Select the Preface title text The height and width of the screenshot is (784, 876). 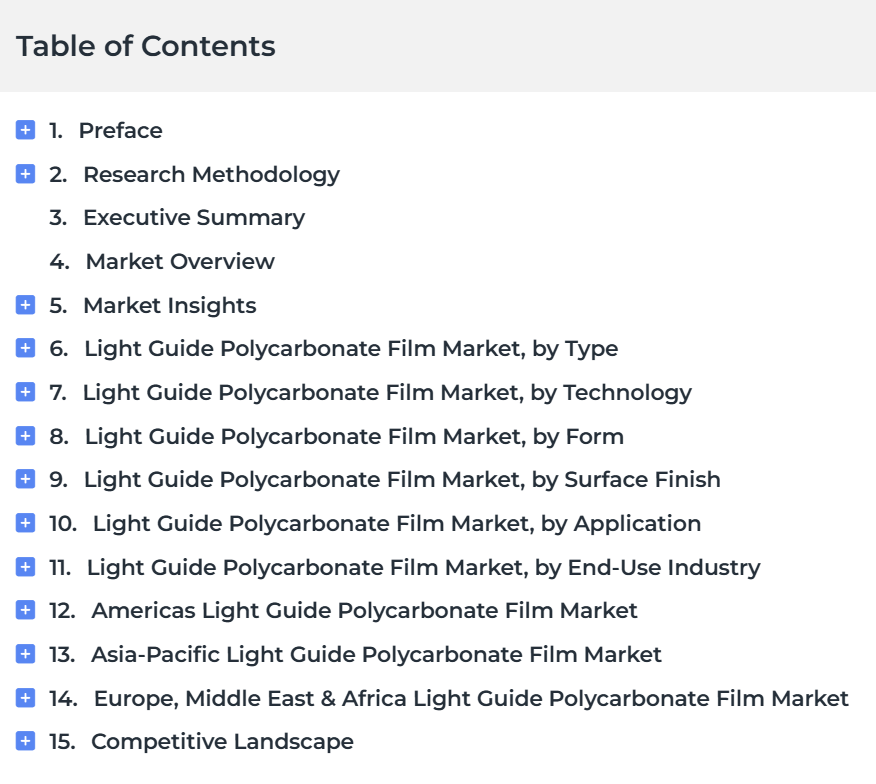(x=121, y=131)
